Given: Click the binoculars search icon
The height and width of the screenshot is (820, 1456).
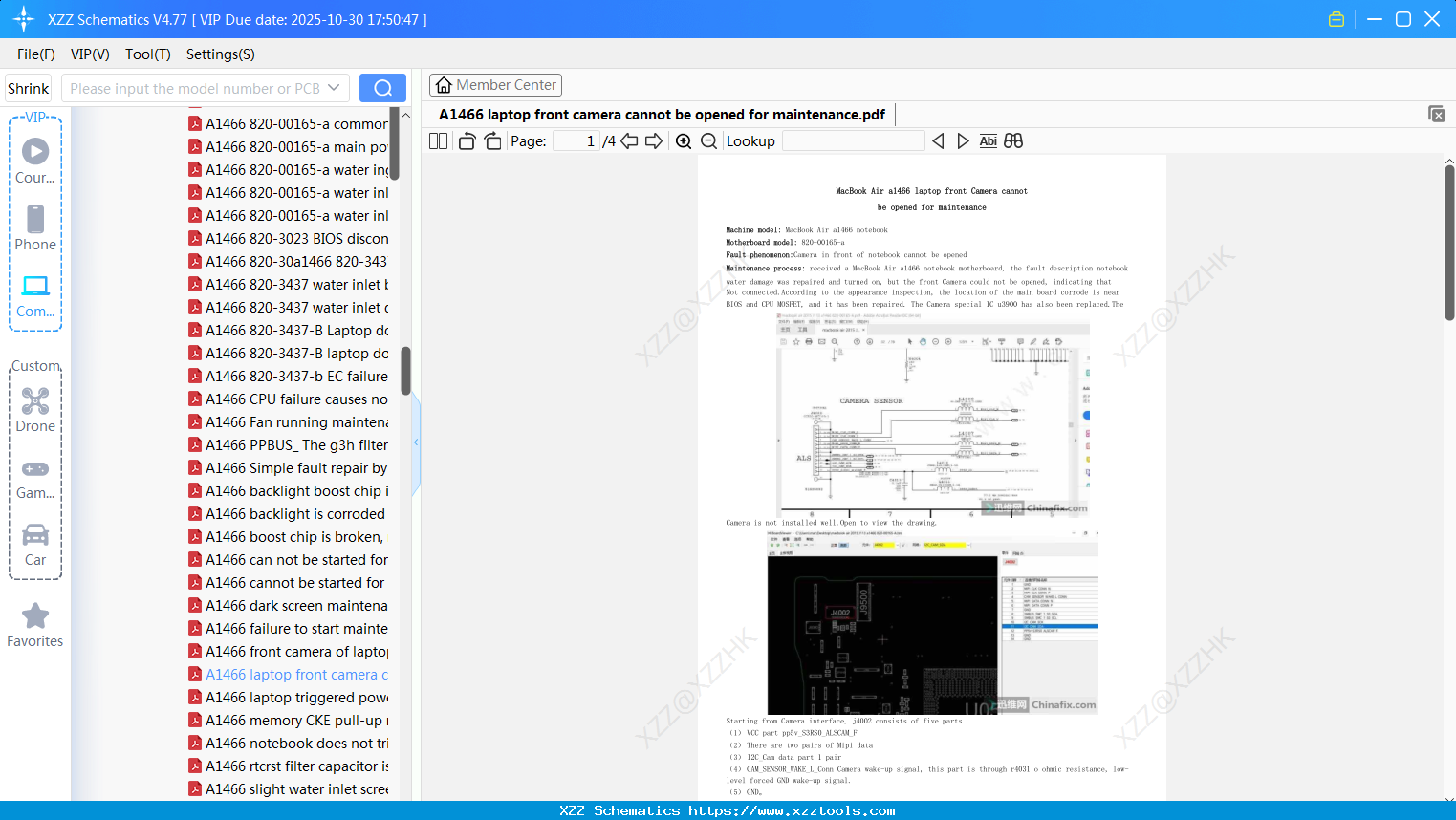Looking at the screenshot, I should (x=1013, y=141).
